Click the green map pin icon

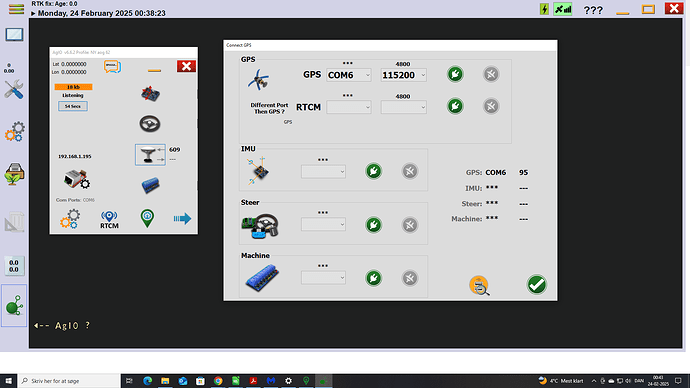coord(147,218)
